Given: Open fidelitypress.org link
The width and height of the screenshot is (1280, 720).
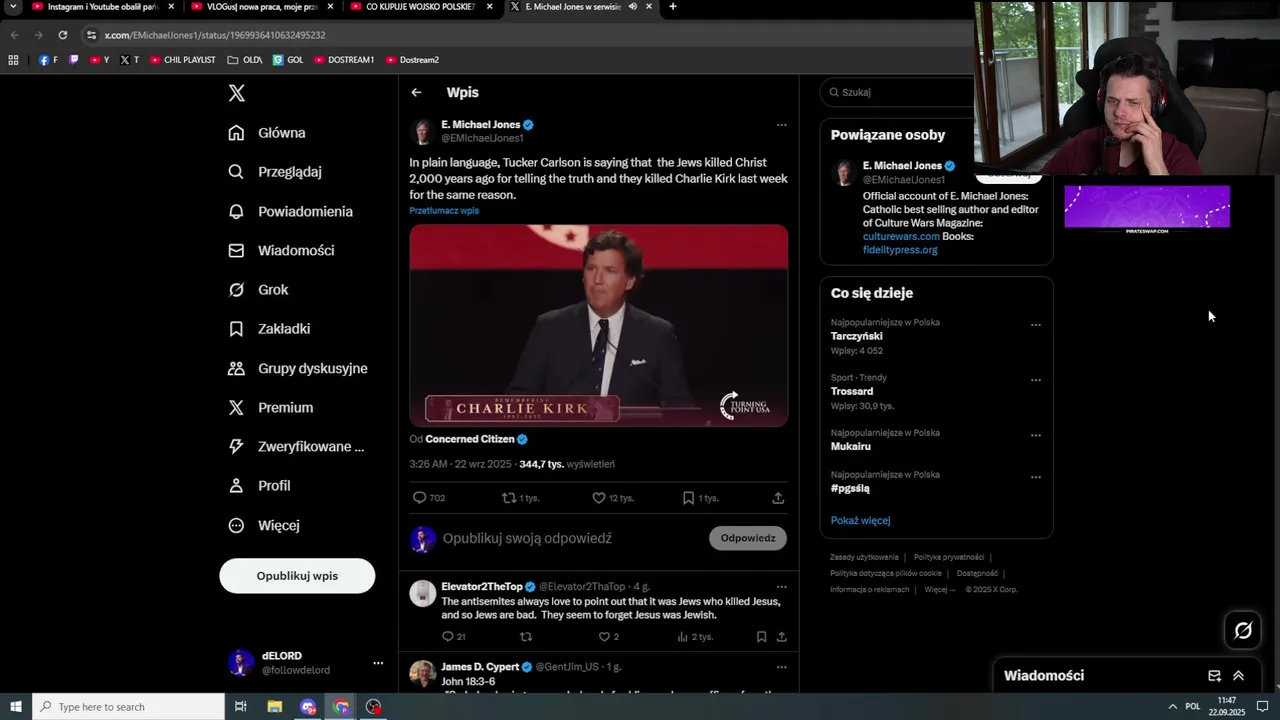Looking at the screenshot, I should [900, 250].
